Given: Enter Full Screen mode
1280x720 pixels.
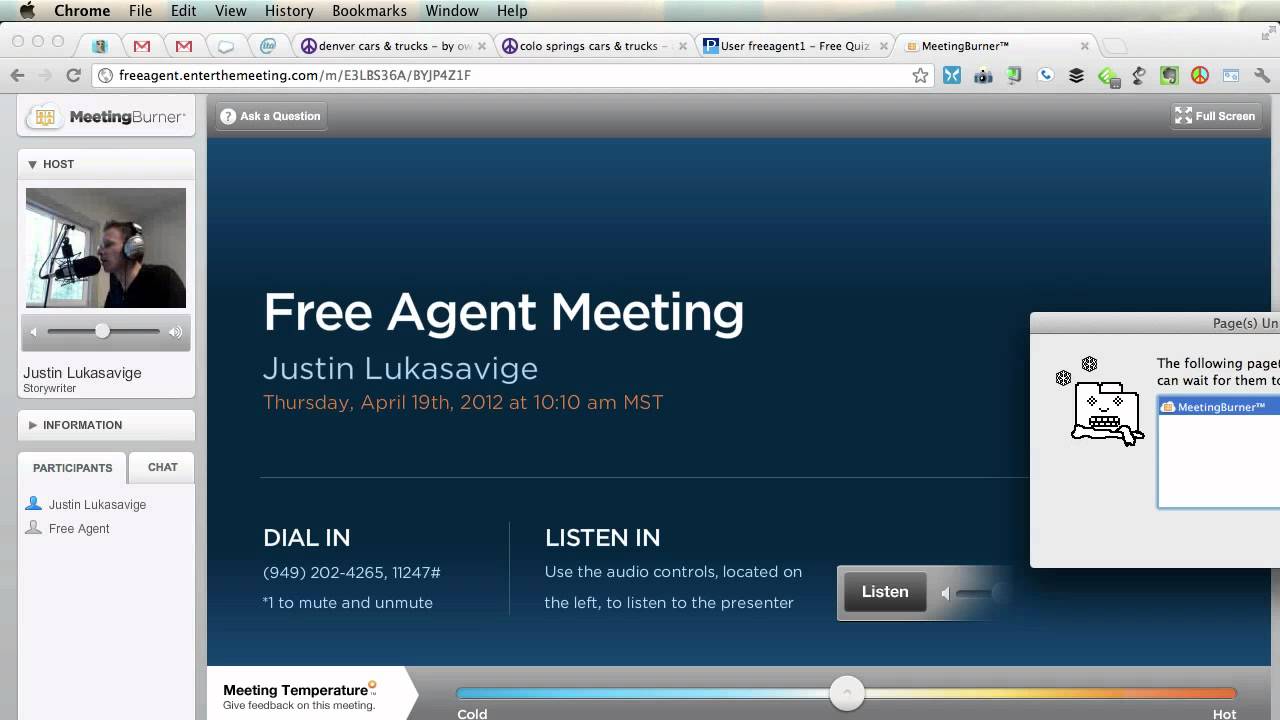Looking at the screenshot, I should point(1215,116).
